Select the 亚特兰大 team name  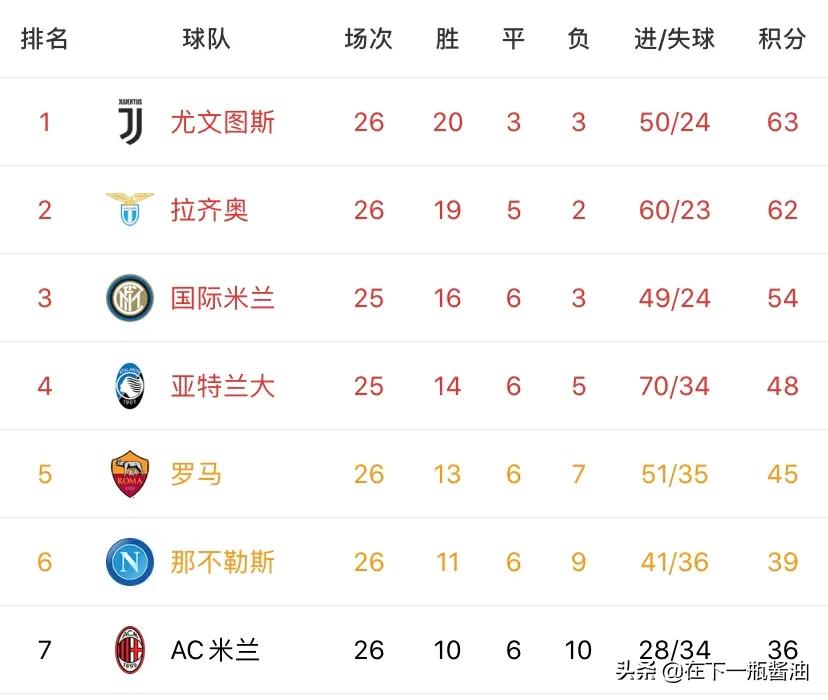222,386
